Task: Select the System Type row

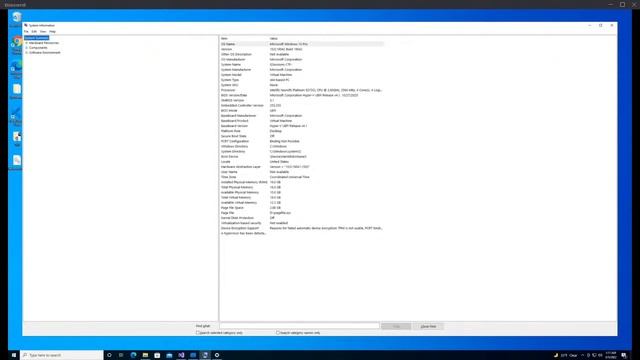Action: pyautogui.click(x=302, y=80)
